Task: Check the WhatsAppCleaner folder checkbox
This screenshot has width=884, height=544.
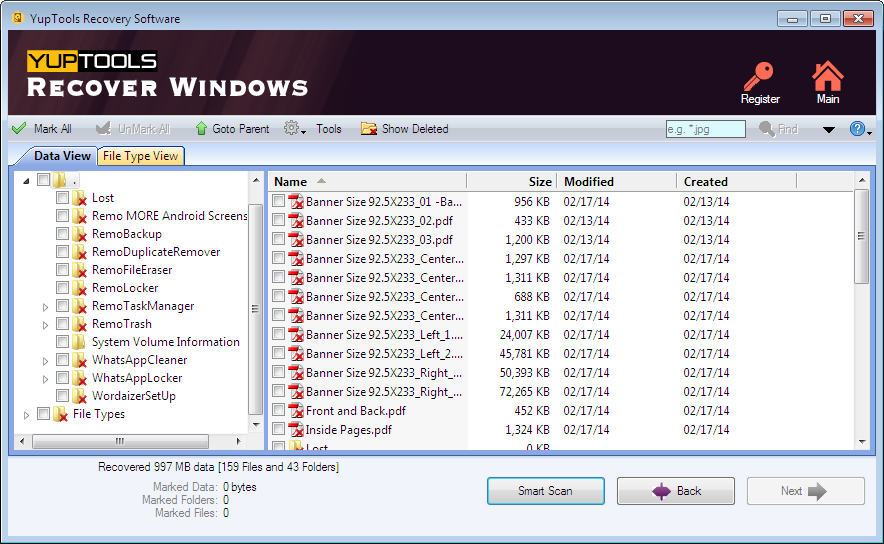Action: click(x=63, y=360)
